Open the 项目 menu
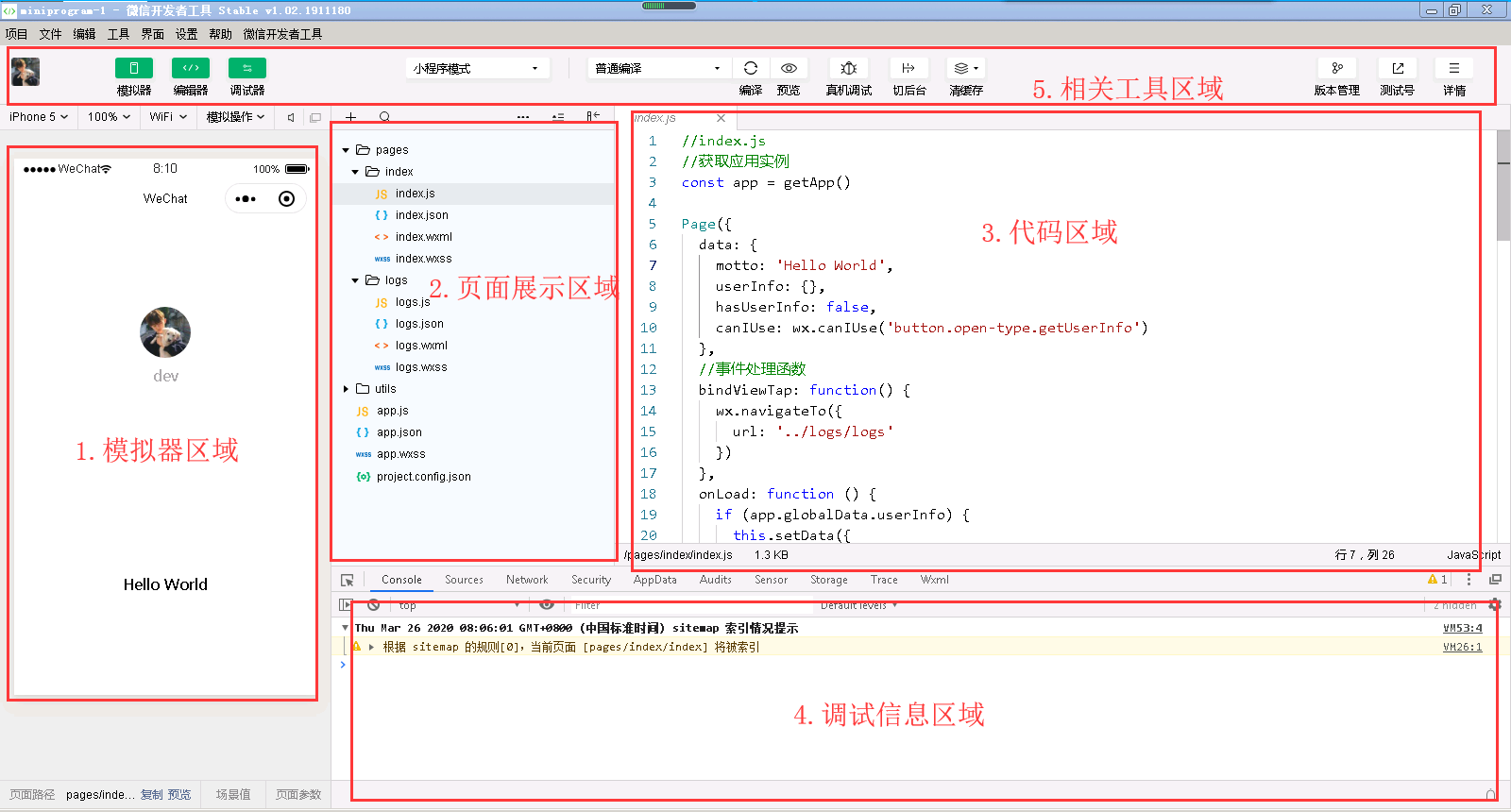1511x812 pixels. (16, 34)
